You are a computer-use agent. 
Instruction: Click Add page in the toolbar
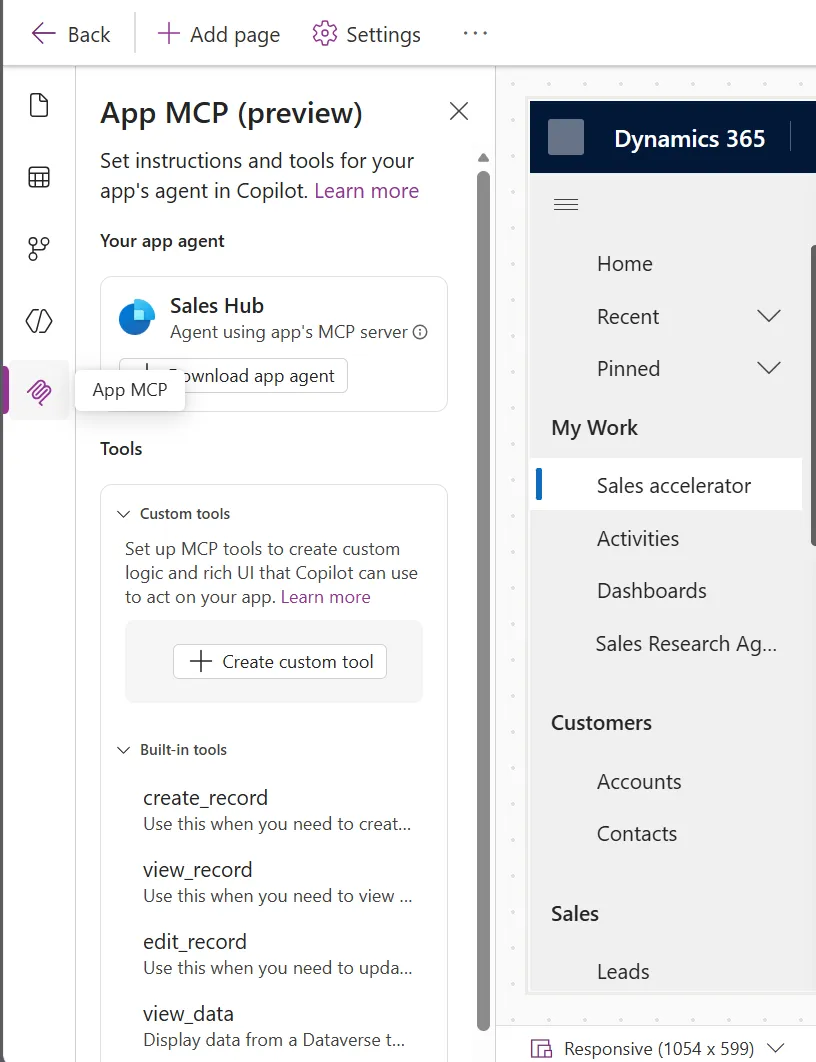click(218, 34)
